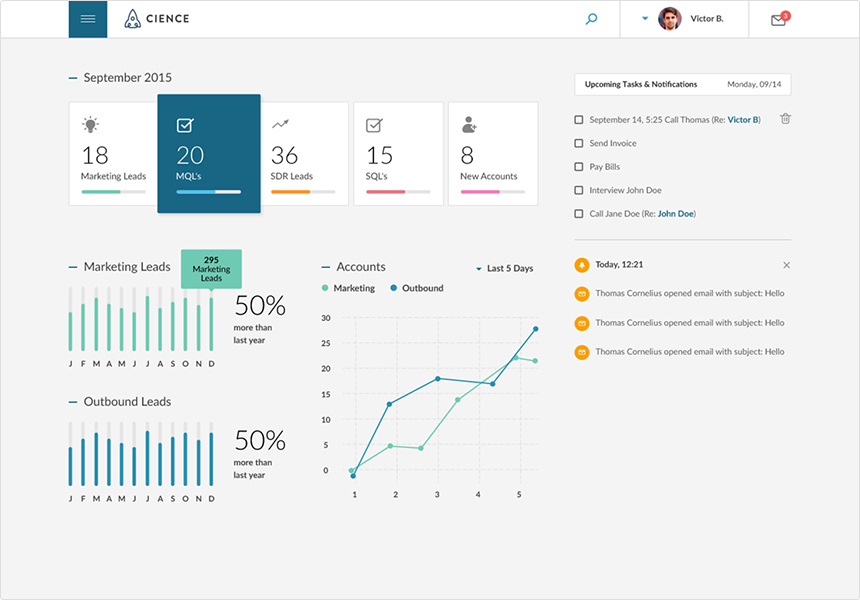The height and width of the screenshot is (600, 860).
Task: Open the user dropdown arrow beside the avatar
Action: pos(645,19)
